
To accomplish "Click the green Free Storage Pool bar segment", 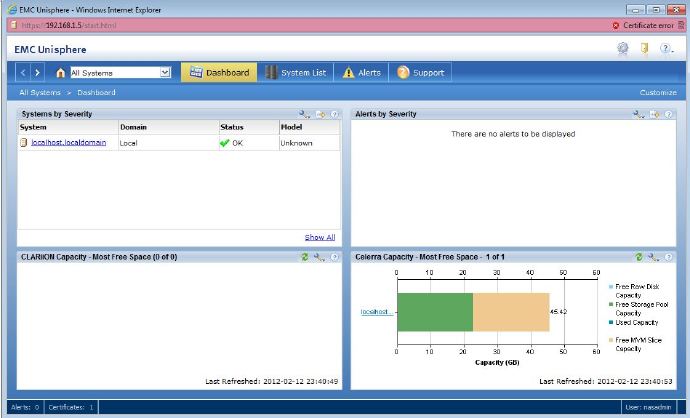I will [435, 312].
